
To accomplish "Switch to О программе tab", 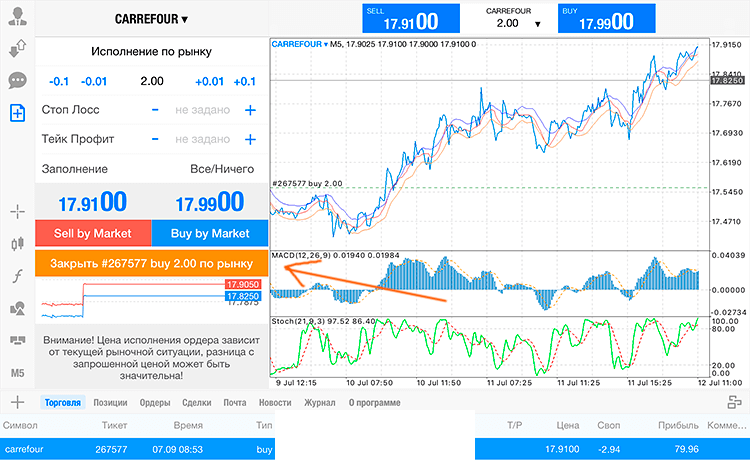I will 375,403.
